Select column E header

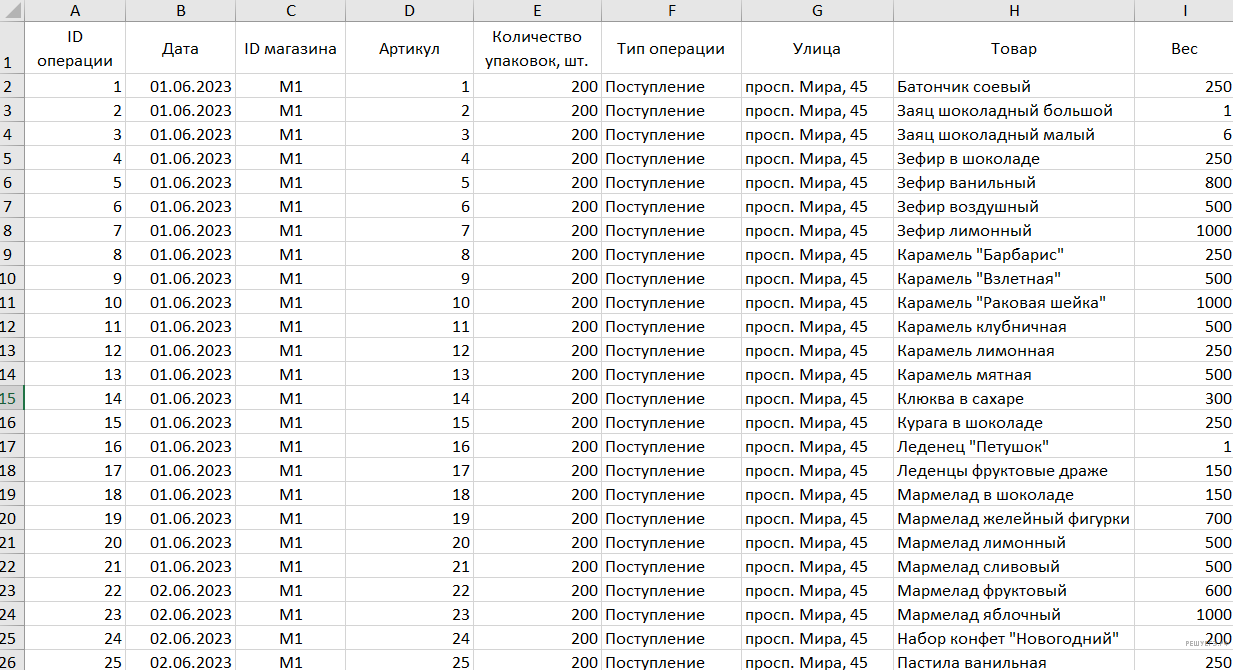pos(537,10)
